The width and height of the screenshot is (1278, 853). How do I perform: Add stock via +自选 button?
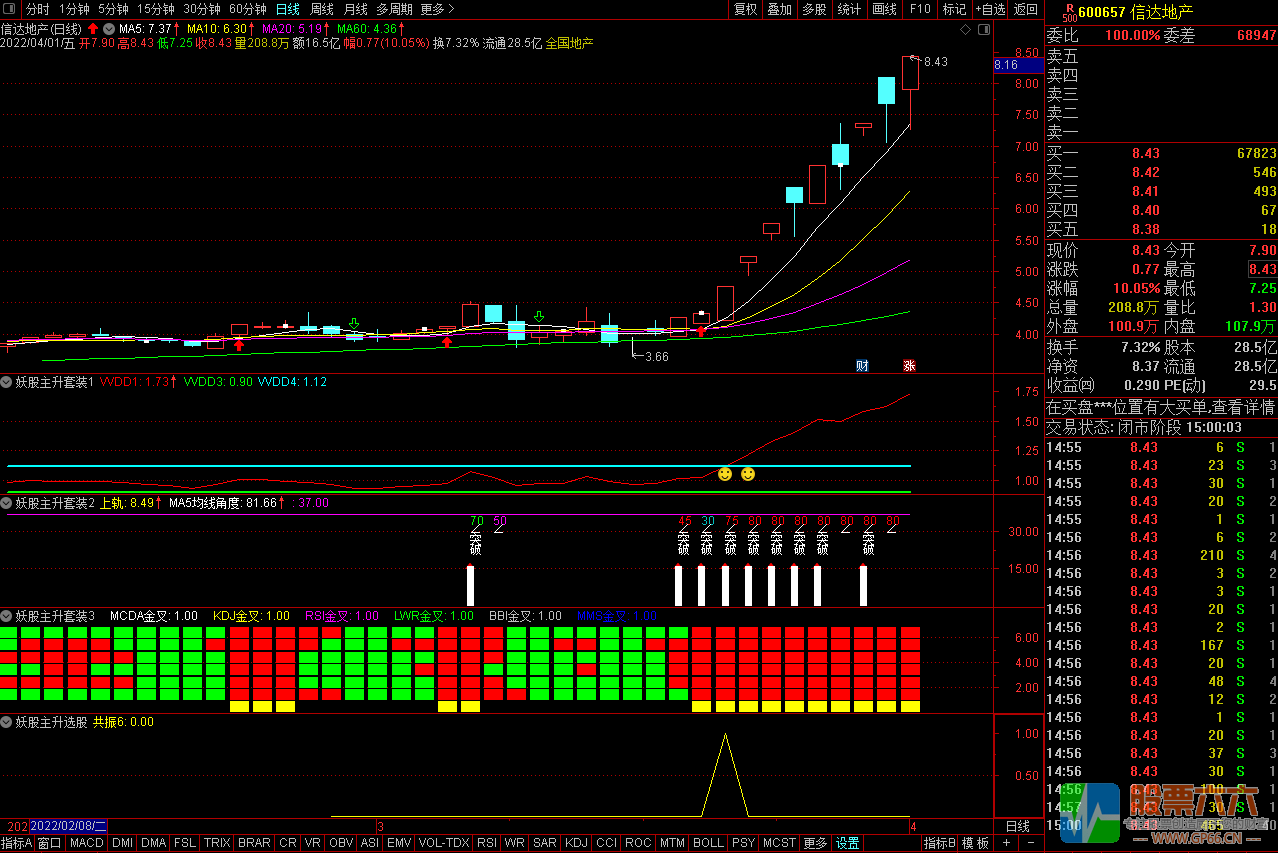point(989,9)
